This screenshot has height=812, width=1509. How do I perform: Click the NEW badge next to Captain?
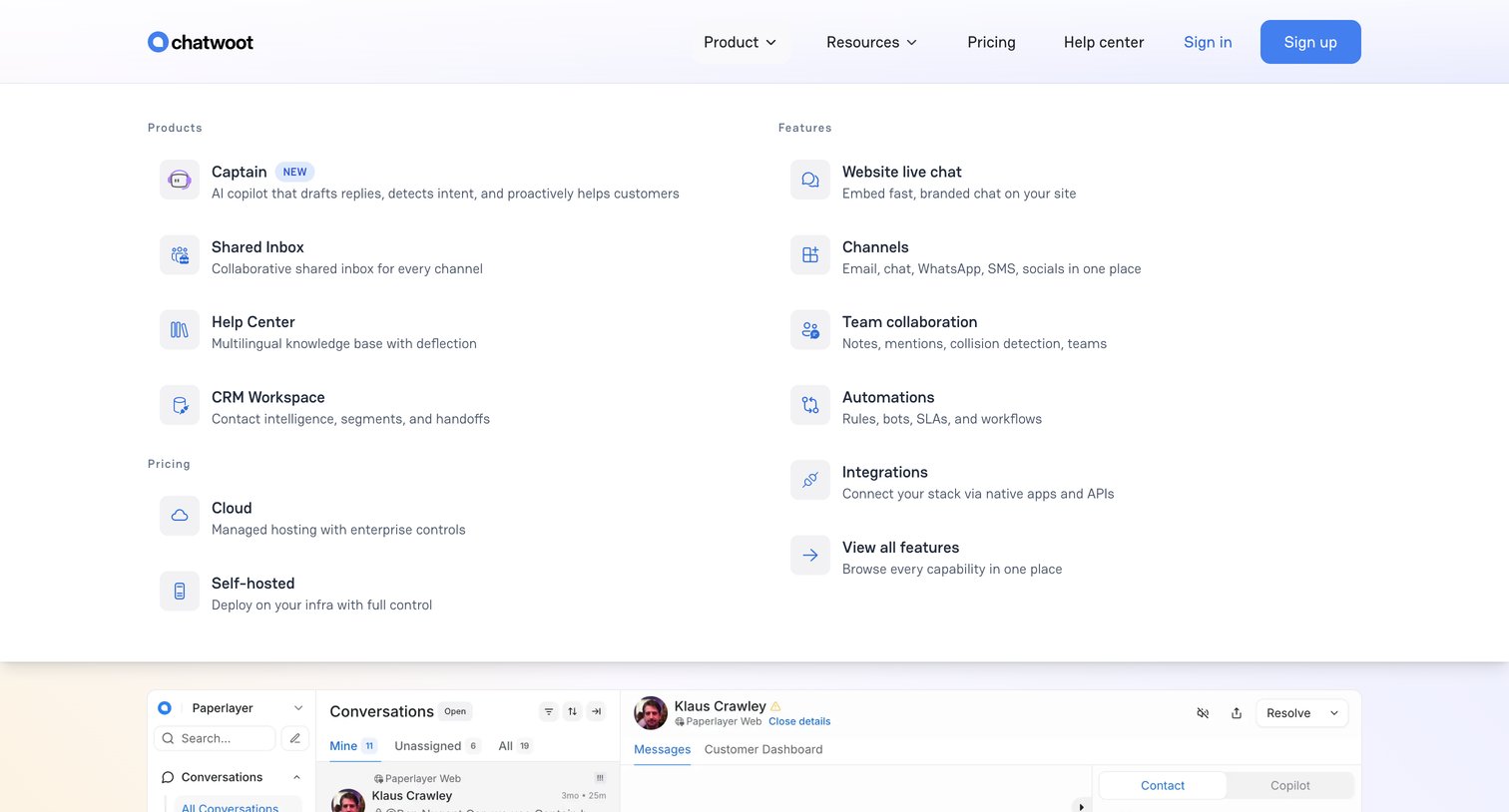pos(294,172)
